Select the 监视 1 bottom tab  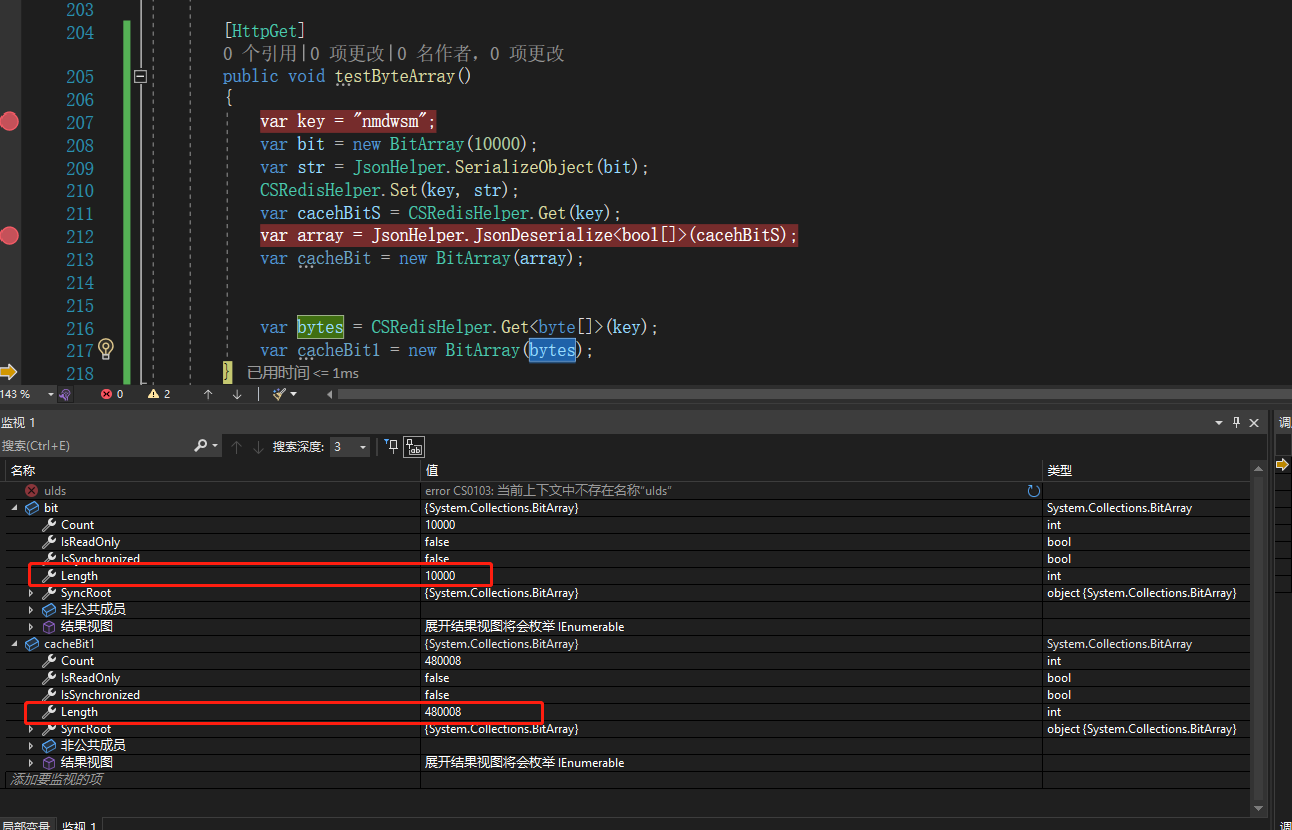tap(80, 825)
